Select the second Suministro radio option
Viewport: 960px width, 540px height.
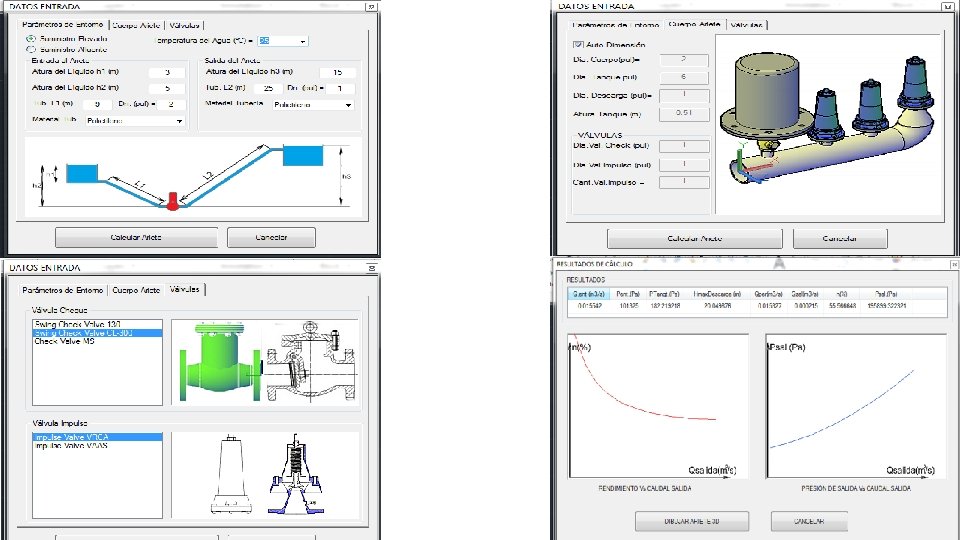[31, 49]
